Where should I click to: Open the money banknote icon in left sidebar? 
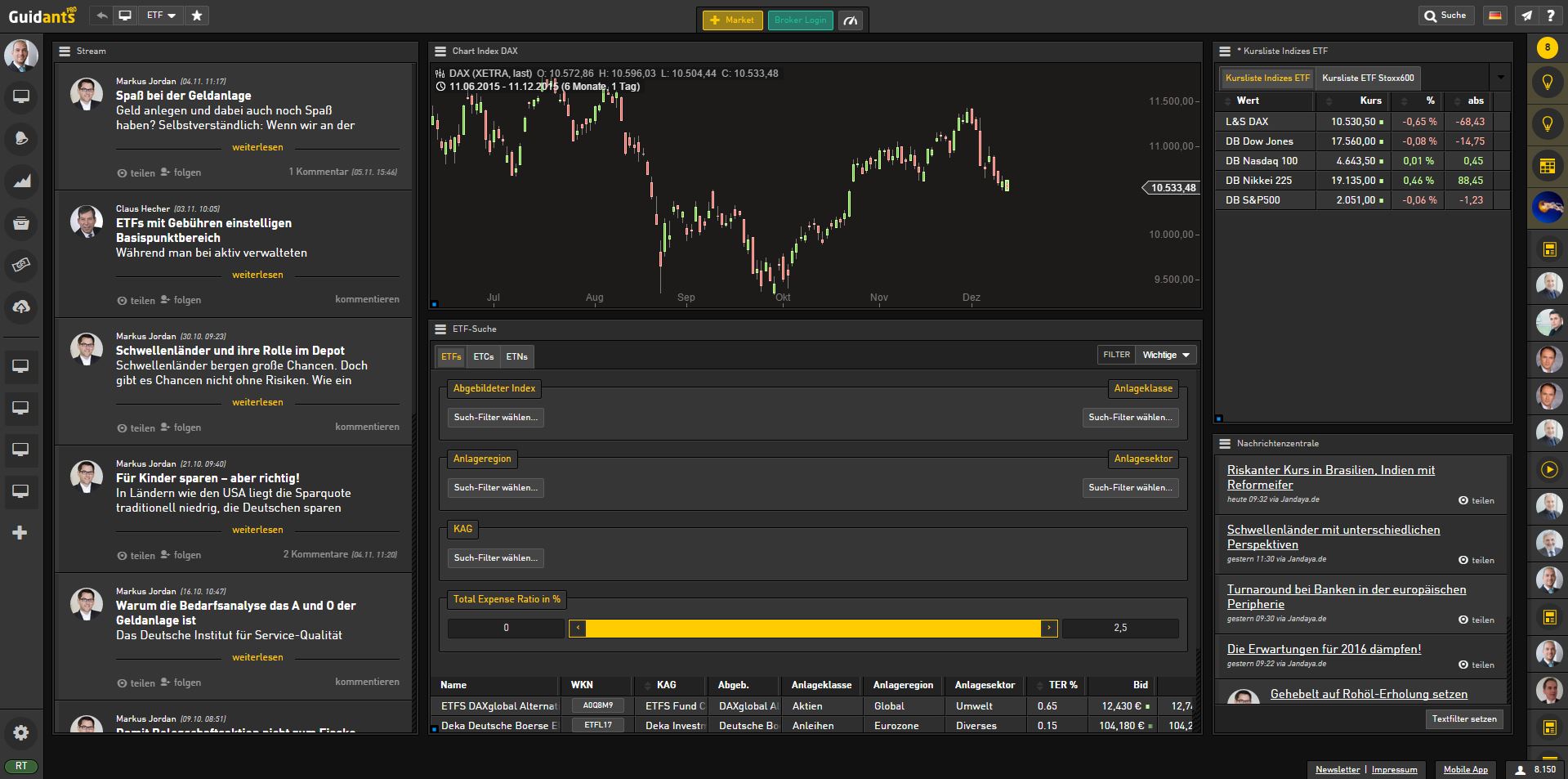[x=21, y=265]
